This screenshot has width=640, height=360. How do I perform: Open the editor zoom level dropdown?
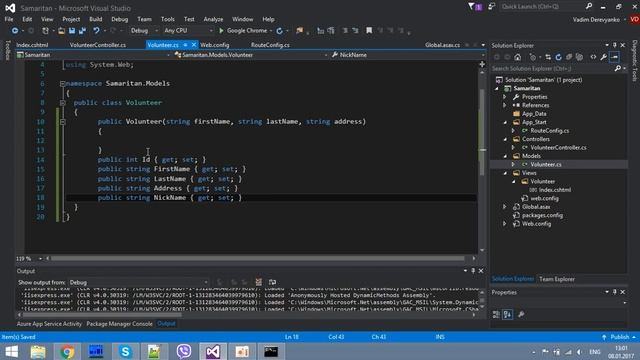(40, 258)
